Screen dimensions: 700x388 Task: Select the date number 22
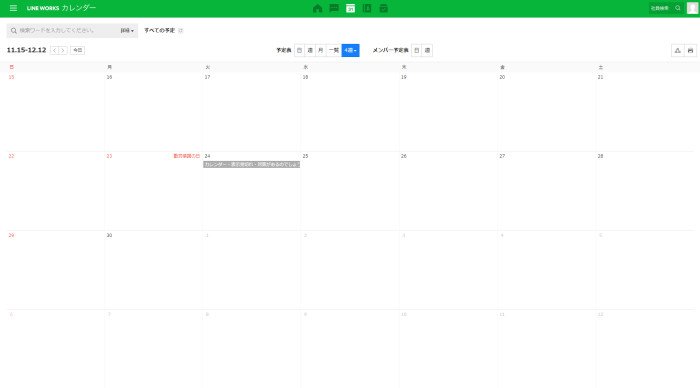[11, 156]
